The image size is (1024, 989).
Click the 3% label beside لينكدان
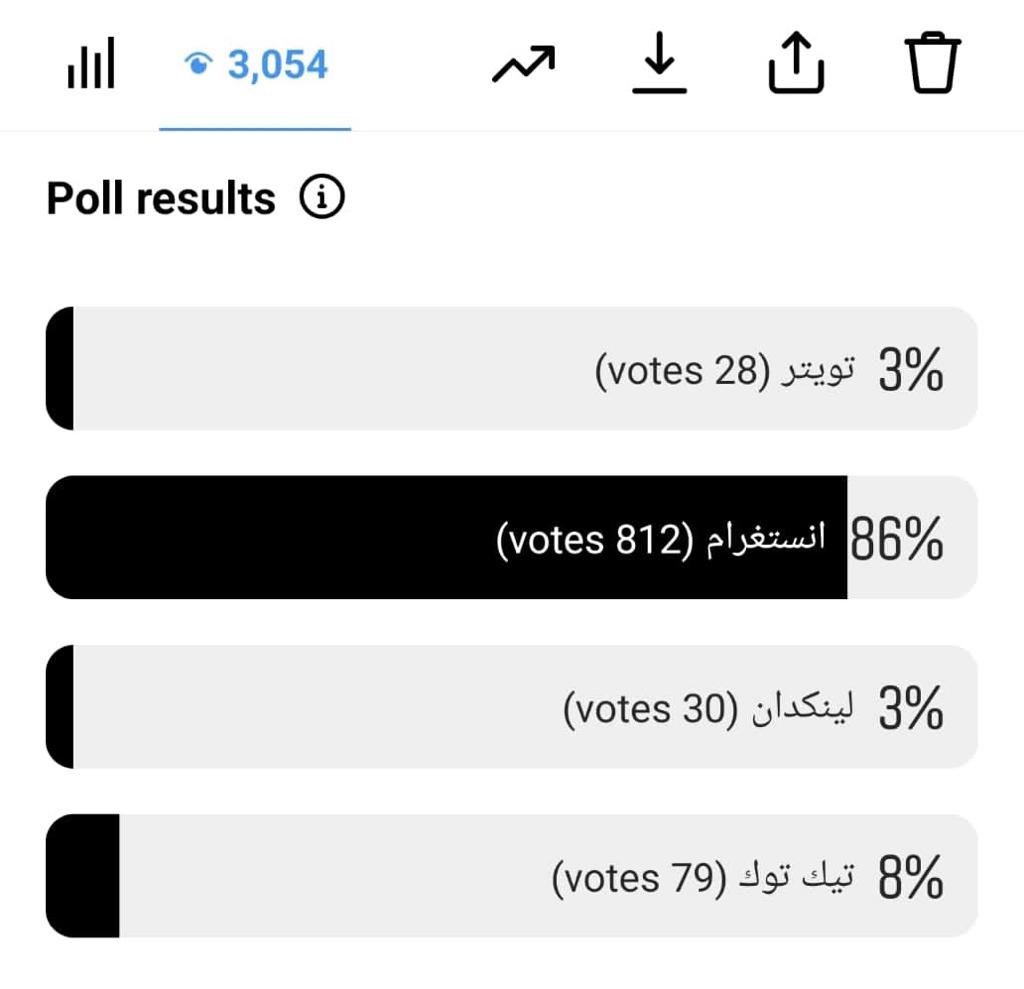(x=911, y=707)
